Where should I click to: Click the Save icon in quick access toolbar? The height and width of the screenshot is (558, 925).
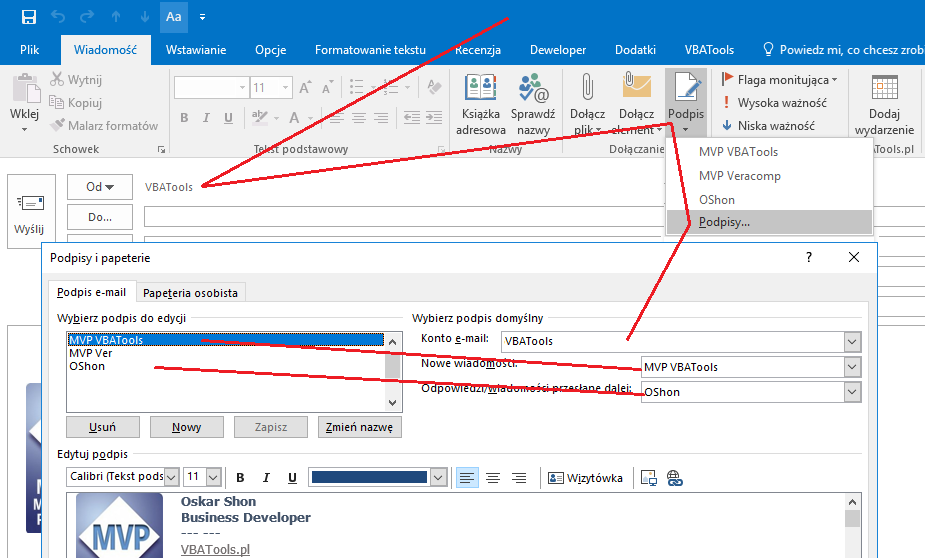coord(28,17)
